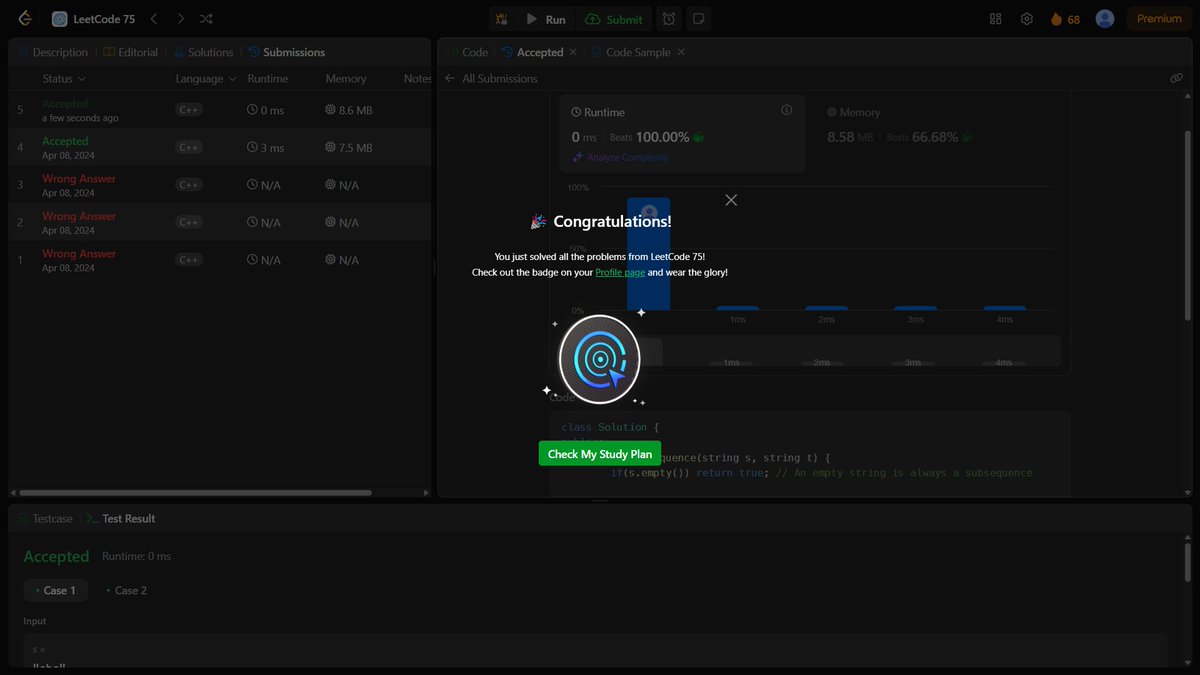Click the submissions panel horizontal scrollbar

click(195, 492)
